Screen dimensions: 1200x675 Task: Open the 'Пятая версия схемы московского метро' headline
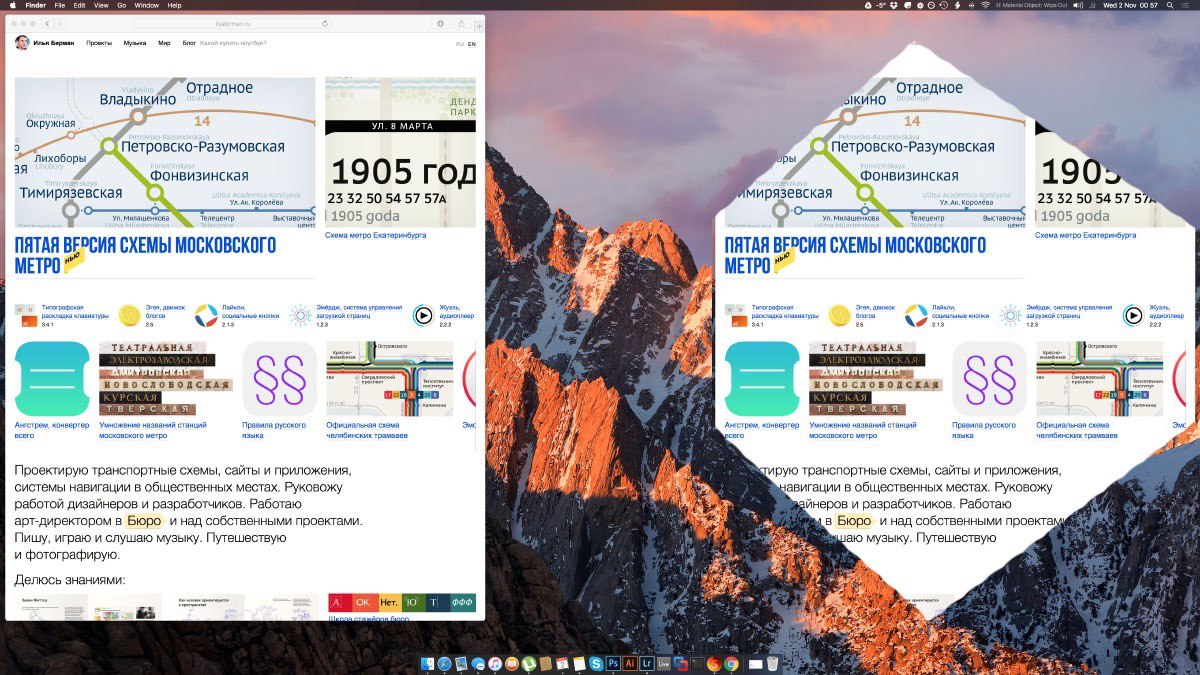[145, 255]
